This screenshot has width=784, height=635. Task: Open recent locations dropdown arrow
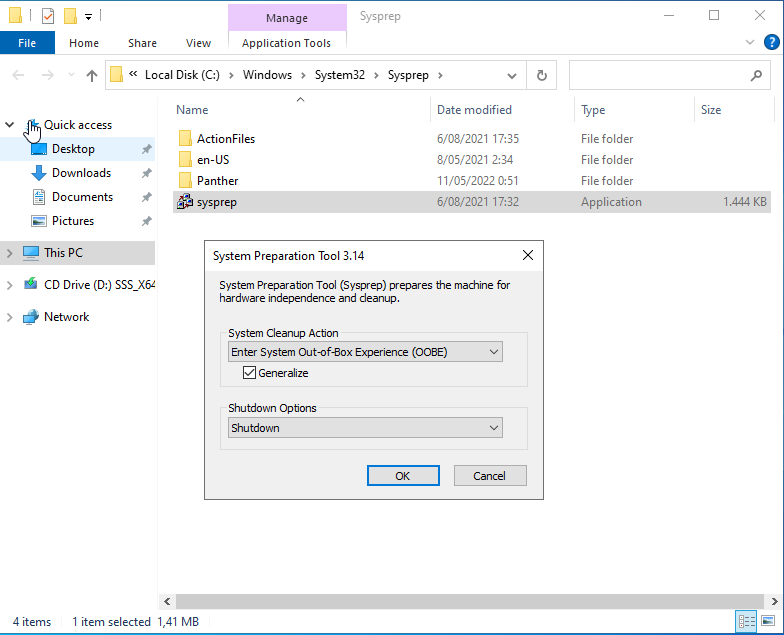click(71, 76)
